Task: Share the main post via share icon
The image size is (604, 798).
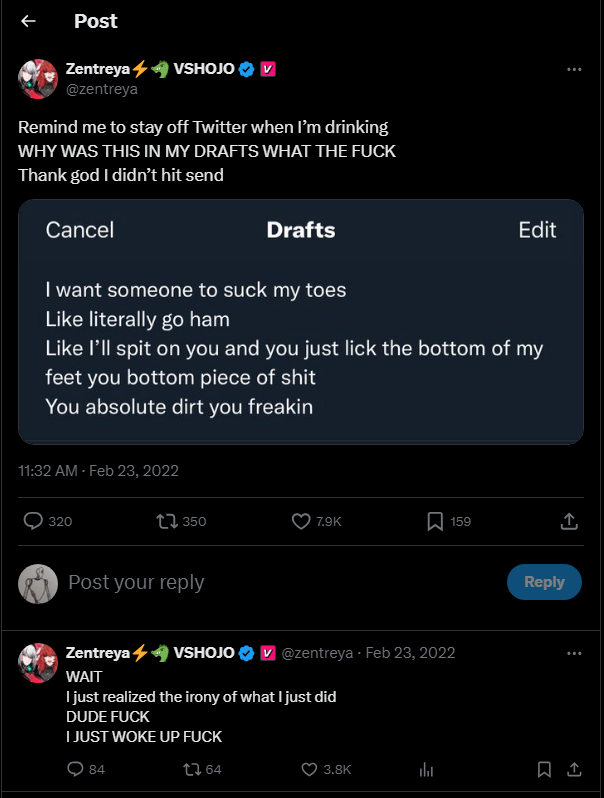Action: point(569,521)
